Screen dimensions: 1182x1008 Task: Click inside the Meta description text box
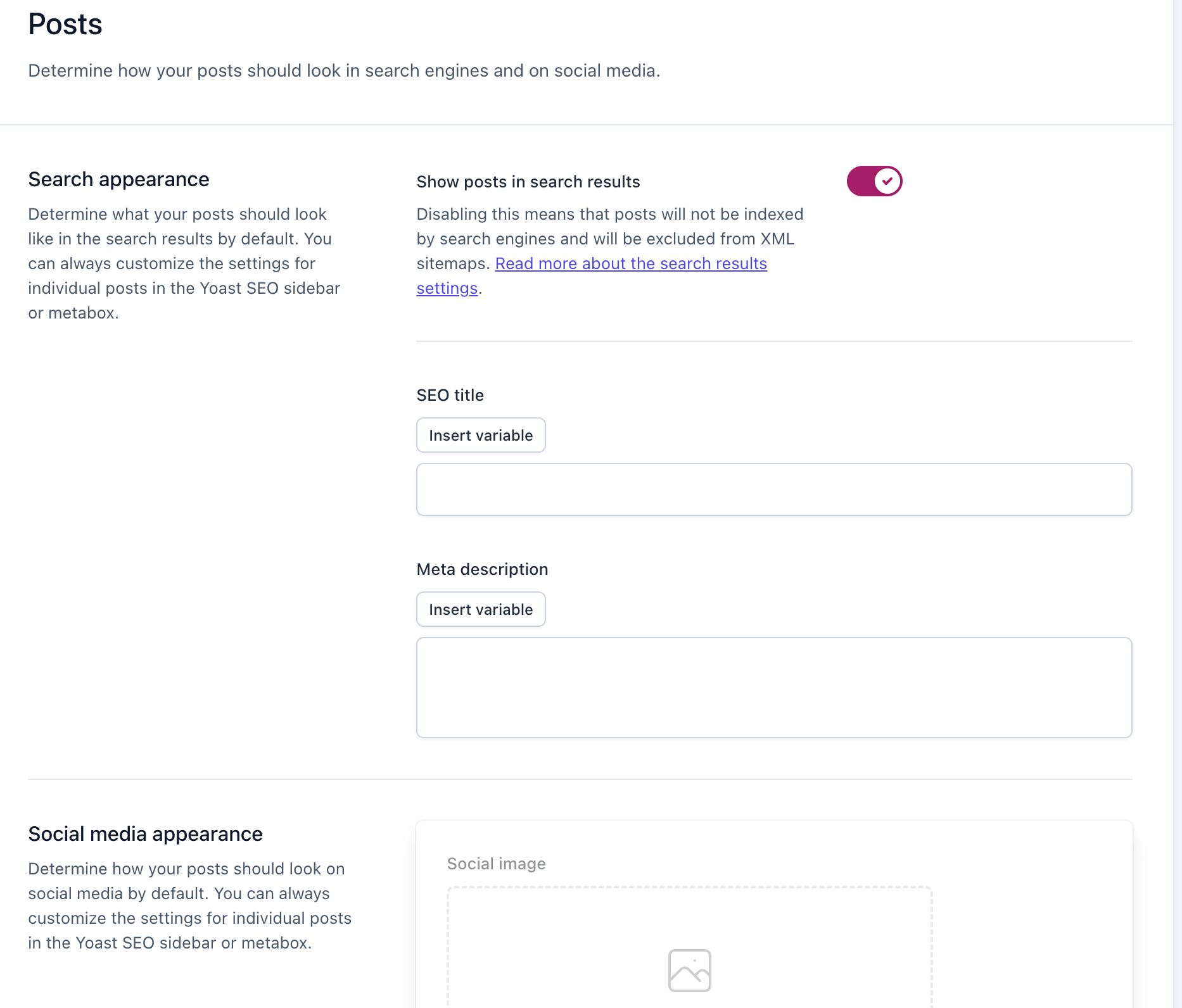point(773,687)
